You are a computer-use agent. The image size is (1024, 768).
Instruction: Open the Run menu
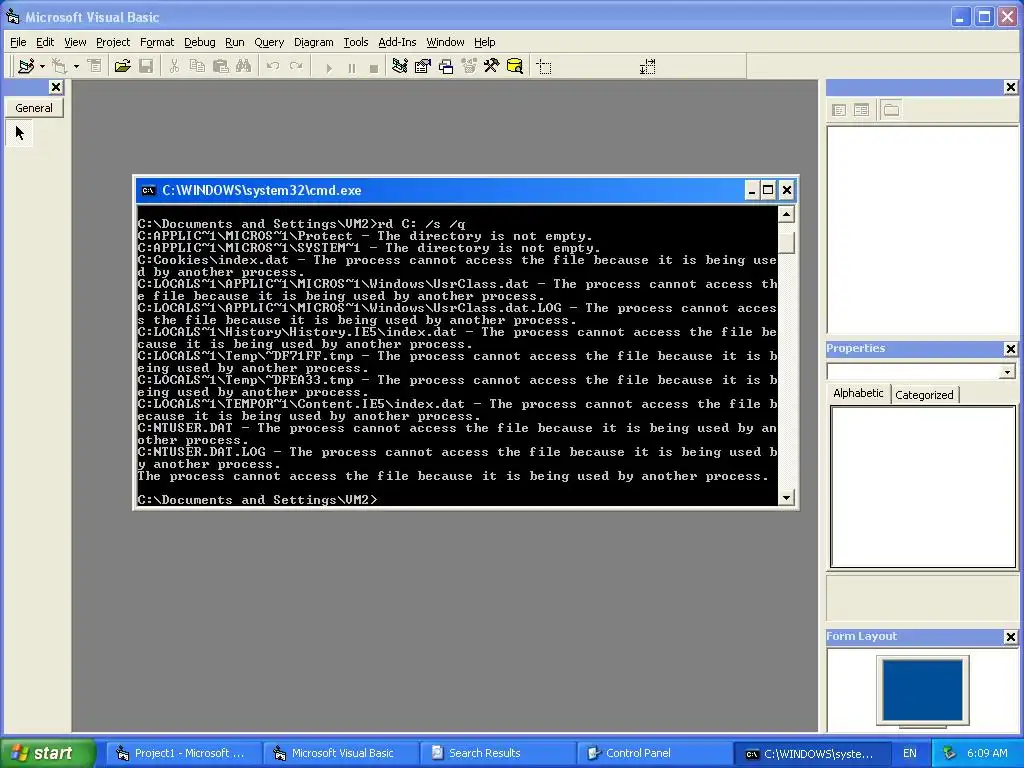point(234,42)
